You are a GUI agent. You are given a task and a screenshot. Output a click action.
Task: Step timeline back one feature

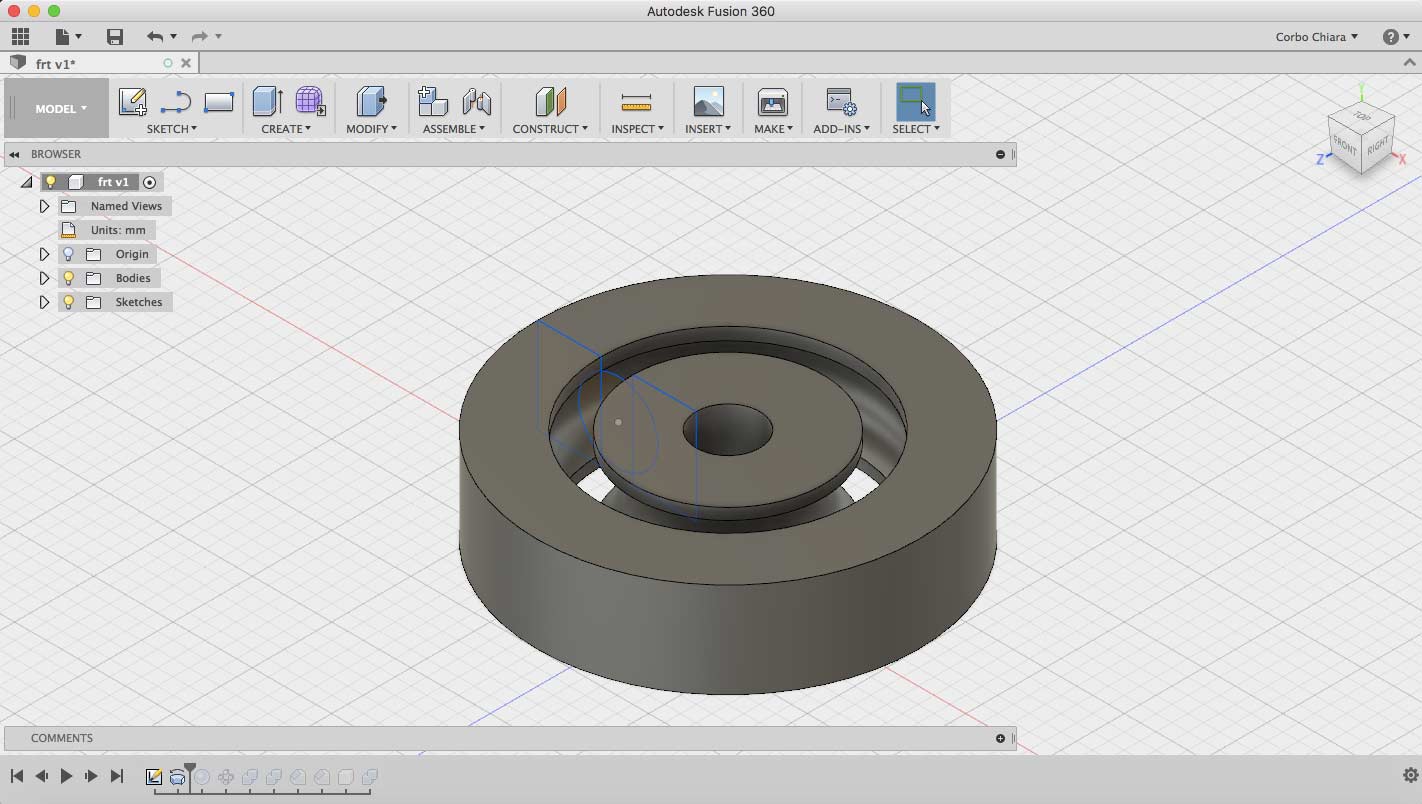41,776
